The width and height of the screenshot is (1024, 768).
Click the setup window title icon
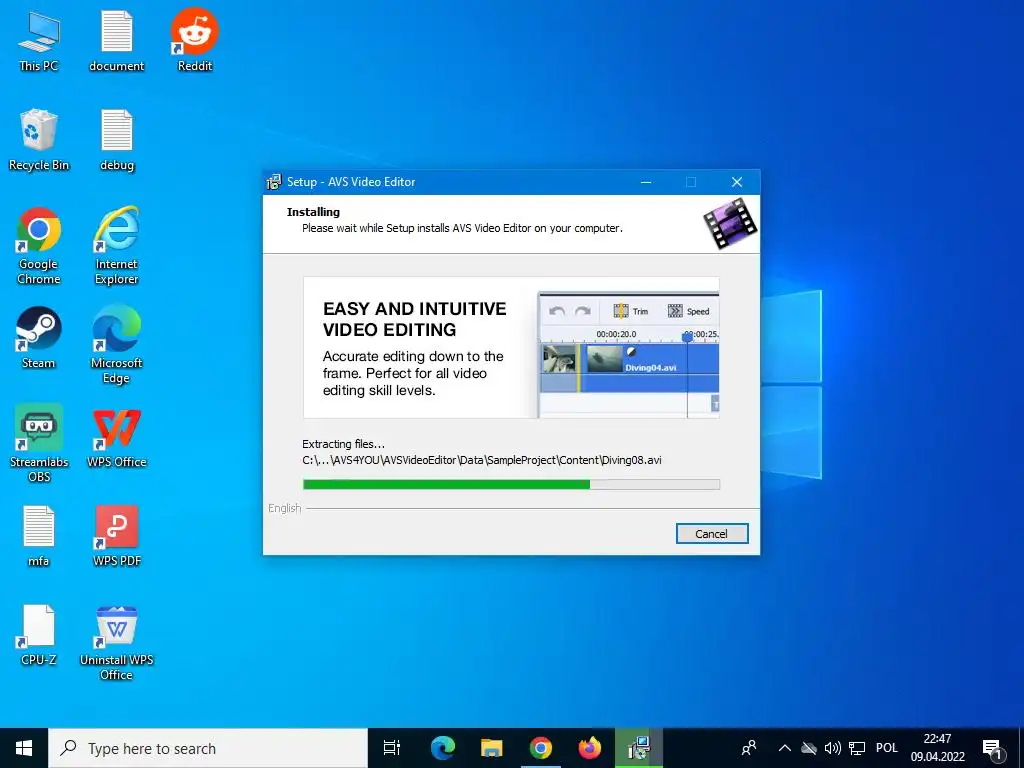[274, 182]
